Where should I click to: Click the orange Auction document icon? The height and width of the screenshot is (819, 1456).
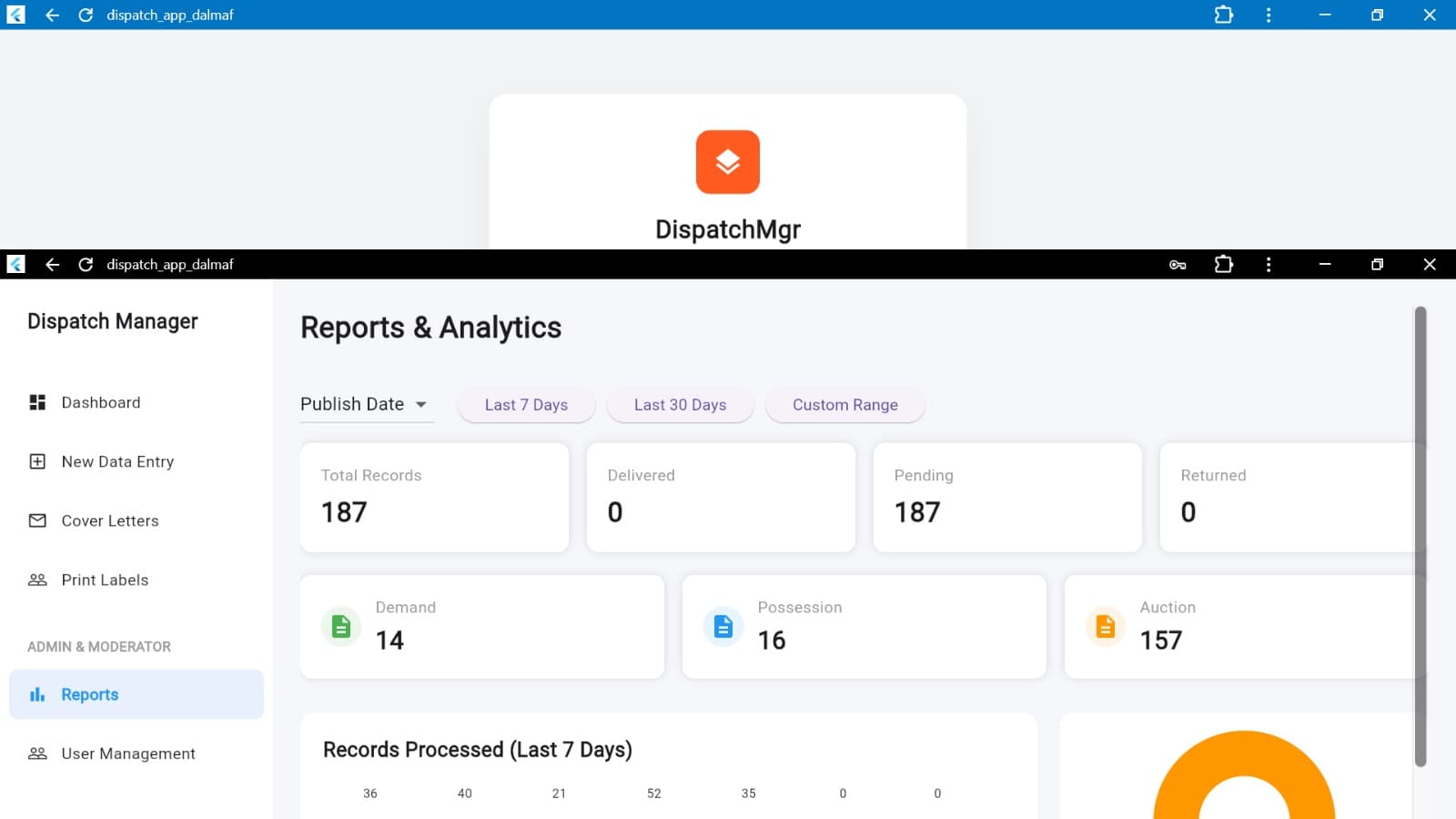coord(1106,626)
